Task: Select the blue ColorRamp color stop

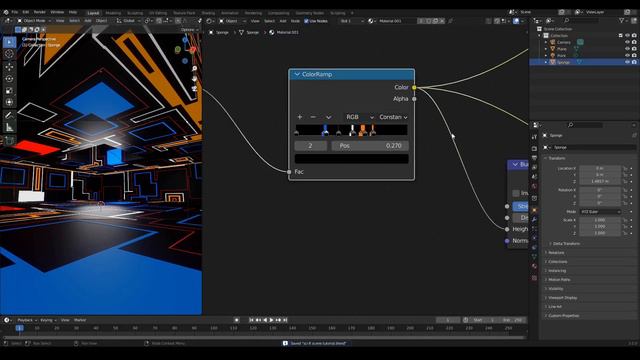Action: tap(325, 131)
